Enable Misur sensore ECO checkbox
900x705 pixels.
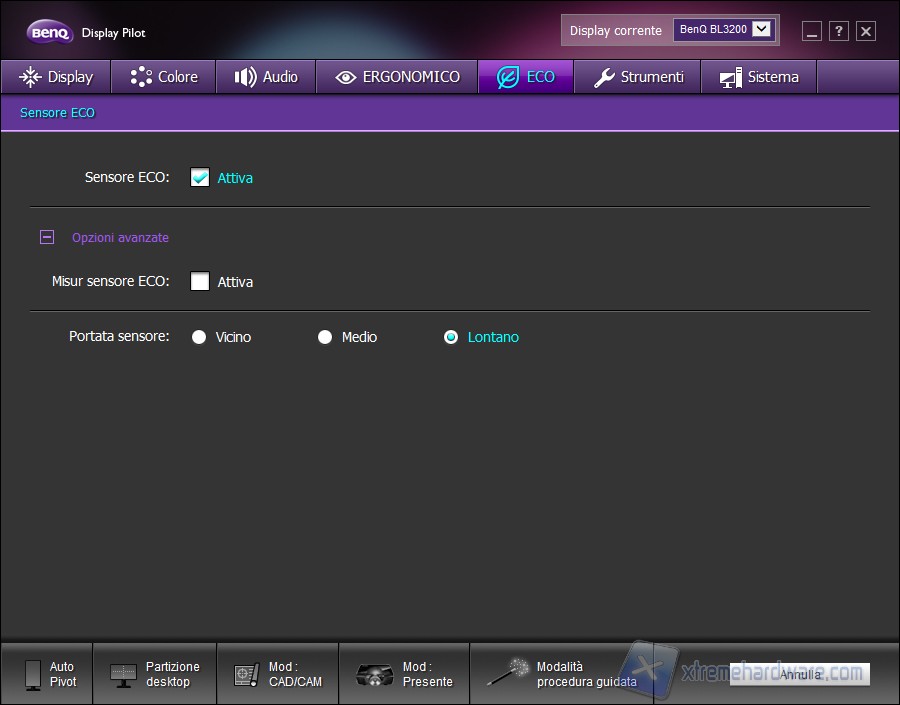(200, 282)
